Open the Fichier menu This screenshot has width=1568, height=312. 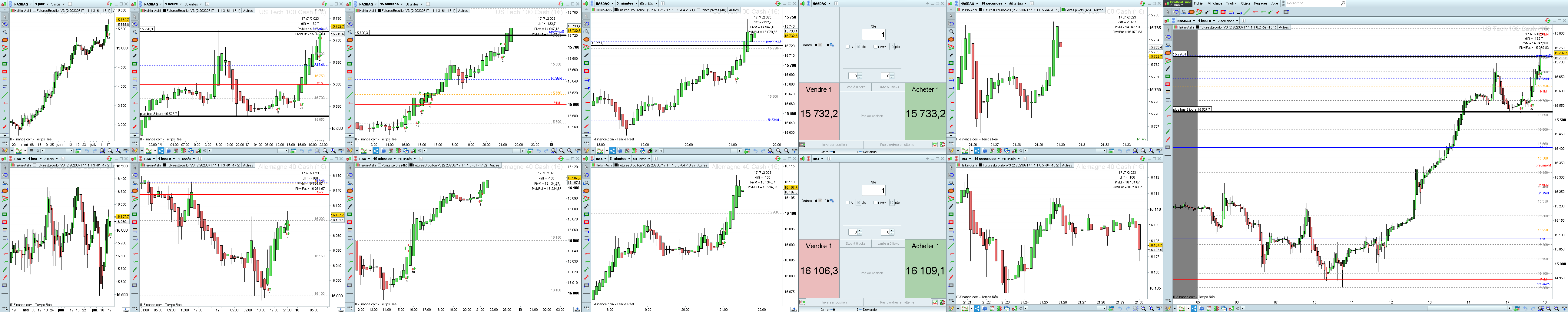[x=1199, y=3]
